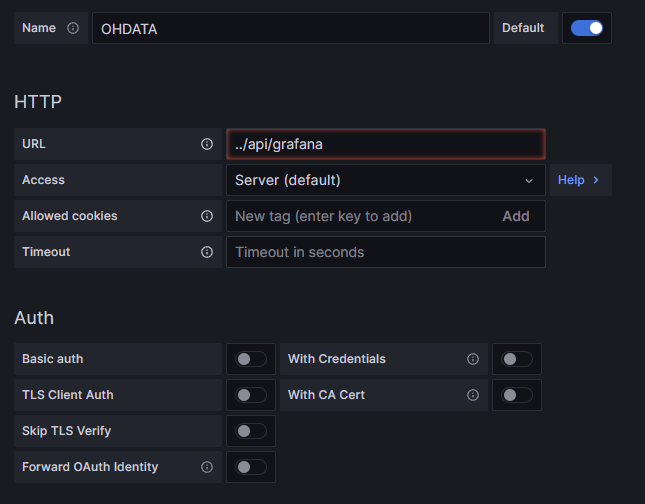Click into the ../api/grafana URL field
The width and height of the screenshot is (645, 504).
[x=386, y=144]
